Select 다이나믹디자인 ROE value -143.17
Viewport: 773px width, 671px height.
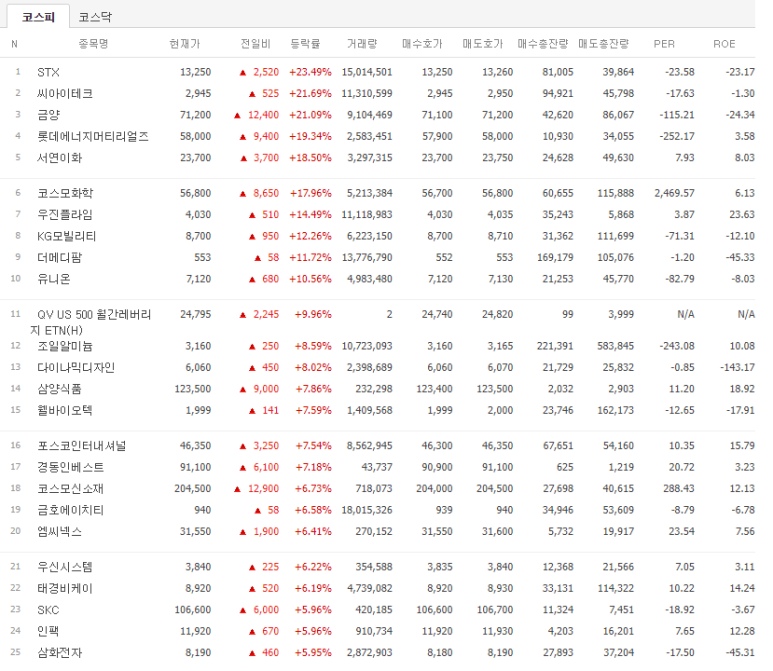[738, 368]
